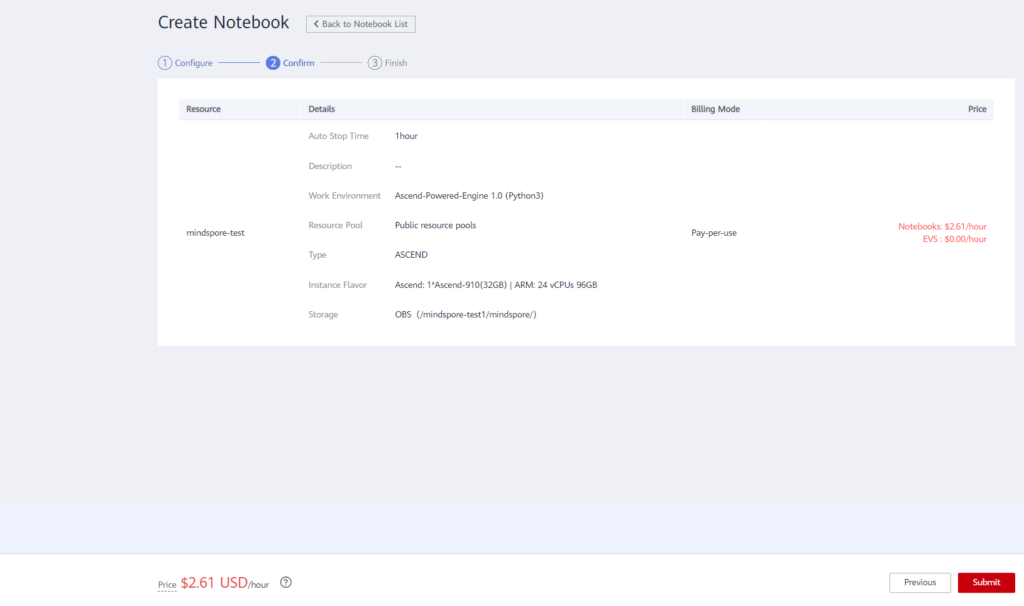Click the 1hour value
1024x606 pixels.
[406, 136]
